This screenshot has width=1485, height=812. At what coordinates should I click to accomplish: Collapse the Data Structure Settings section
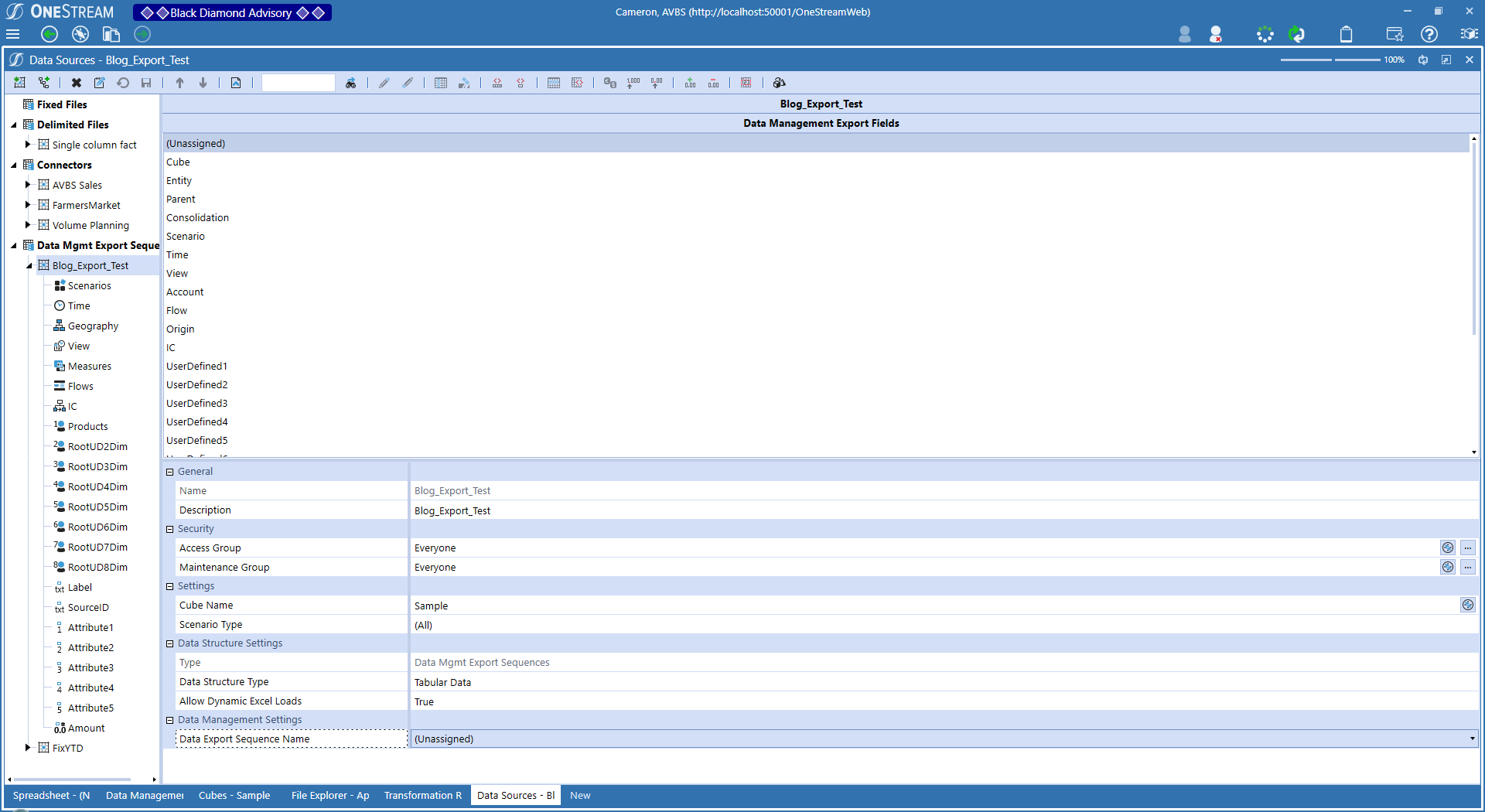click(x=170, y=643)
